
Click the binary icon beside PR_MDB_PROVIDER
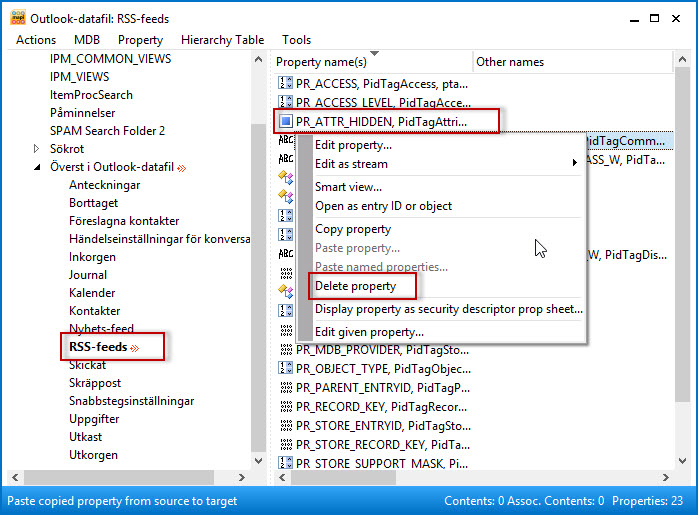pos(286,350)
